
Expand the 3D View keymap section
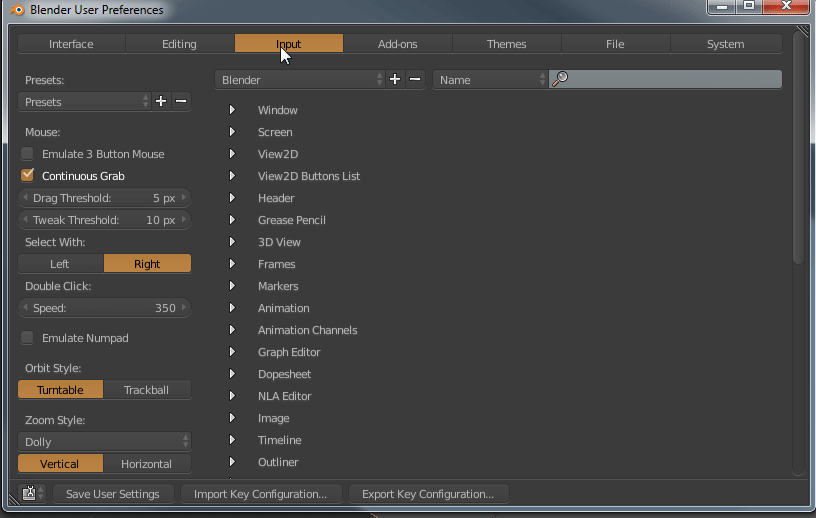pyautogui.click(x=232, y=242)
